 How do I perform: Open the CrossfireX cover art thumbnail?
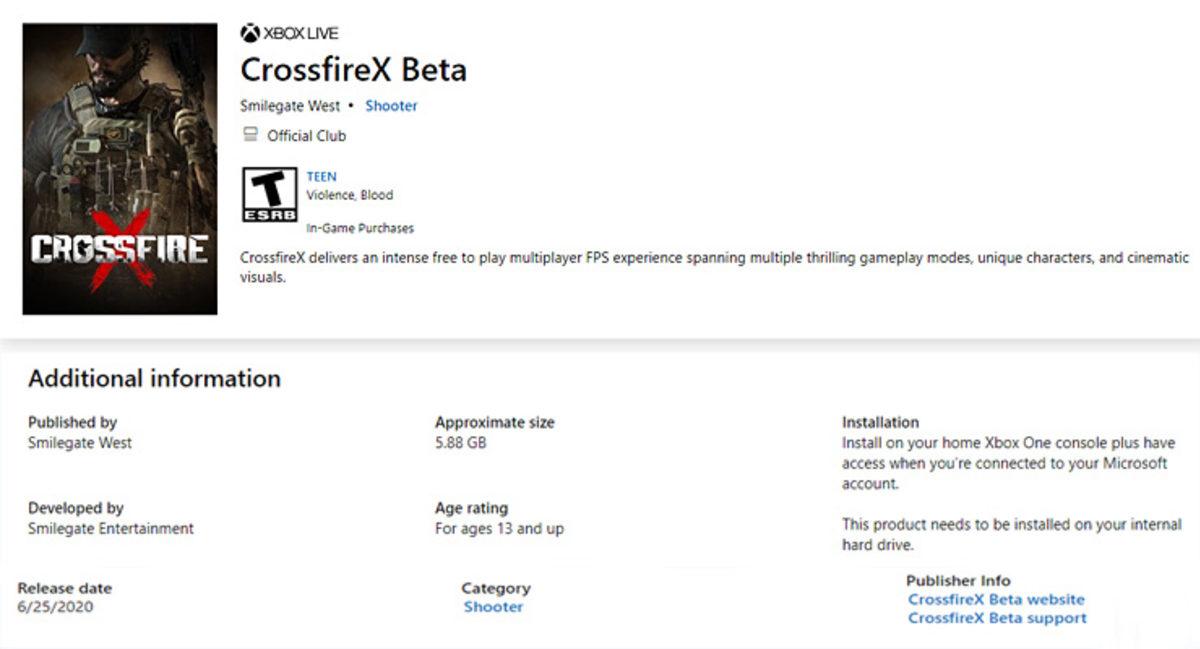click(120, 169)
